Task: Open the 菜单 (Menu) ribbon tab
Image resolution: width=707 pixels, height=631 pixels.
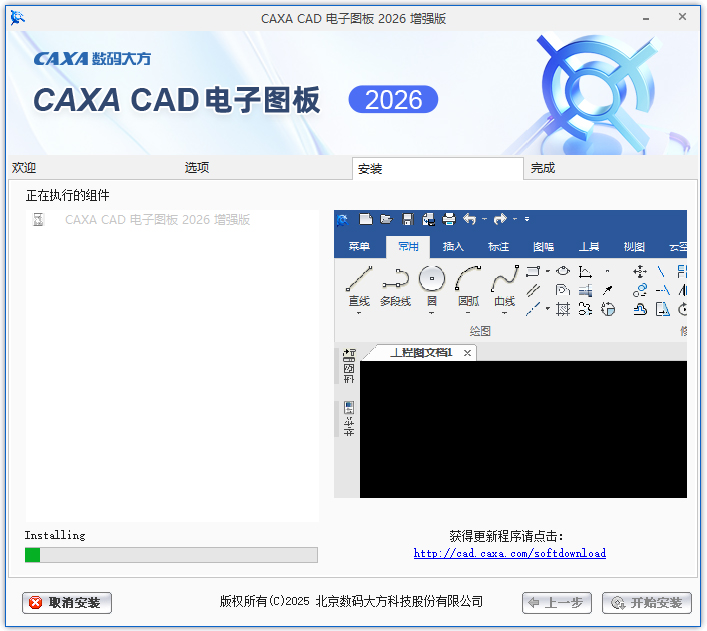Action: (x=359, y=247)
